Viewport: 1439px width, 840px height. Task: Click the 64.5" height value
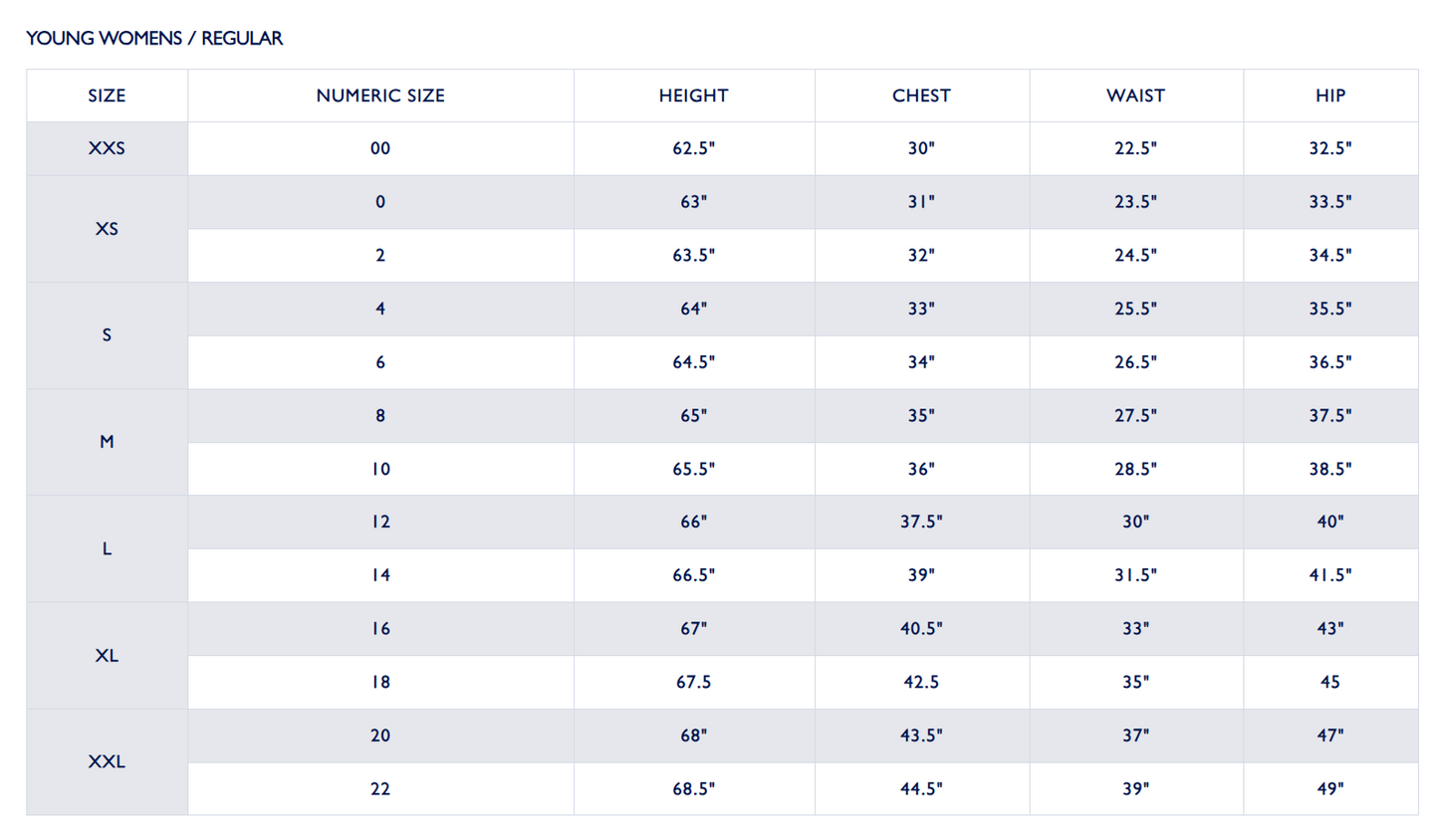[693, 362]
